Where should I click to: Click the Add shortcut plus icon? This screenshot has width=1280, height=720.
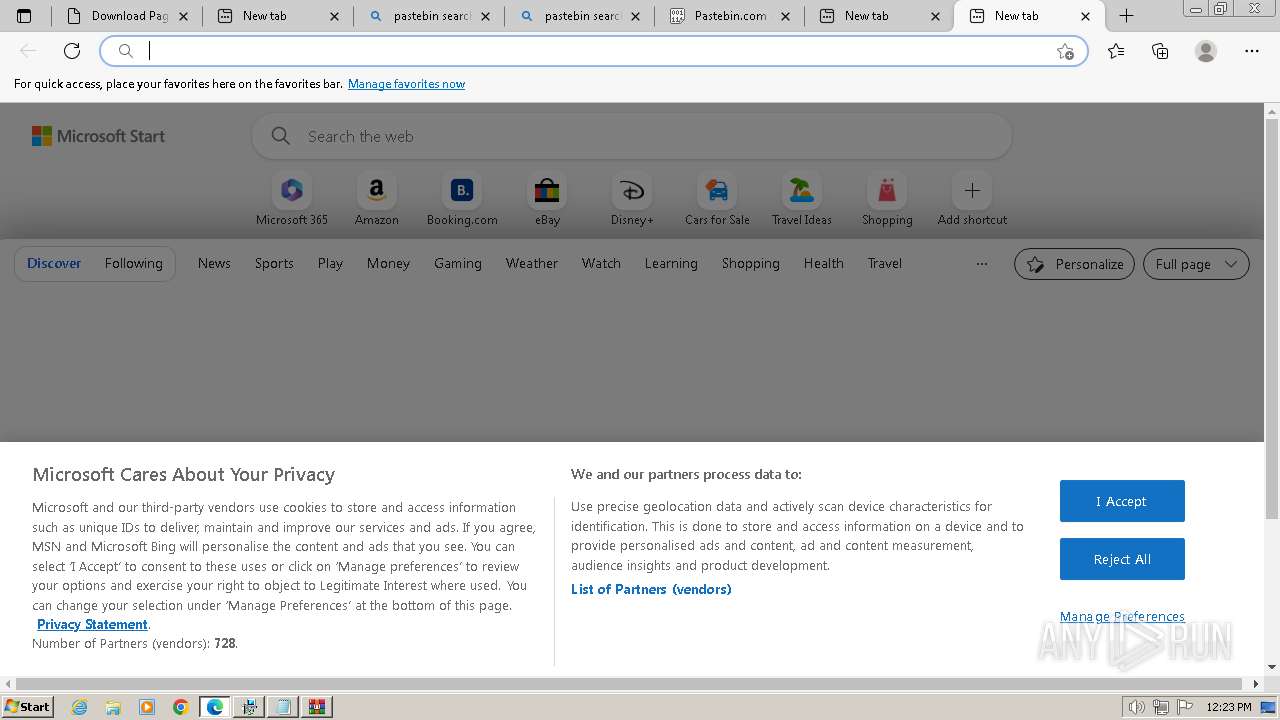pyautogui.click(x=972, y=190)
